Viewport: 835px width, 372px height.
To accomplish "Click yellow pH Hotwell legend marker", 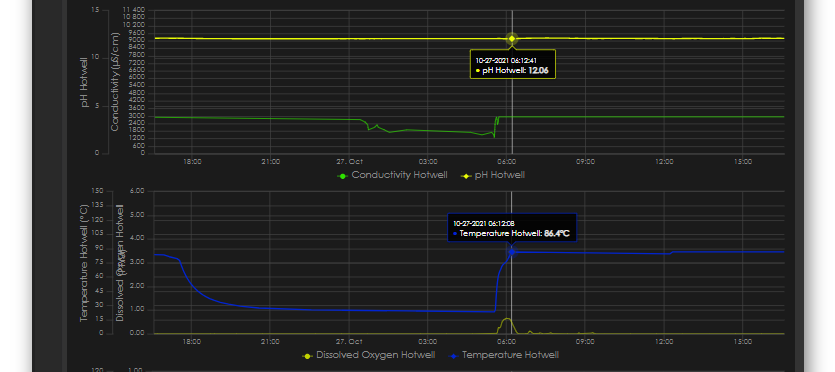I will [x=465, y=176].
